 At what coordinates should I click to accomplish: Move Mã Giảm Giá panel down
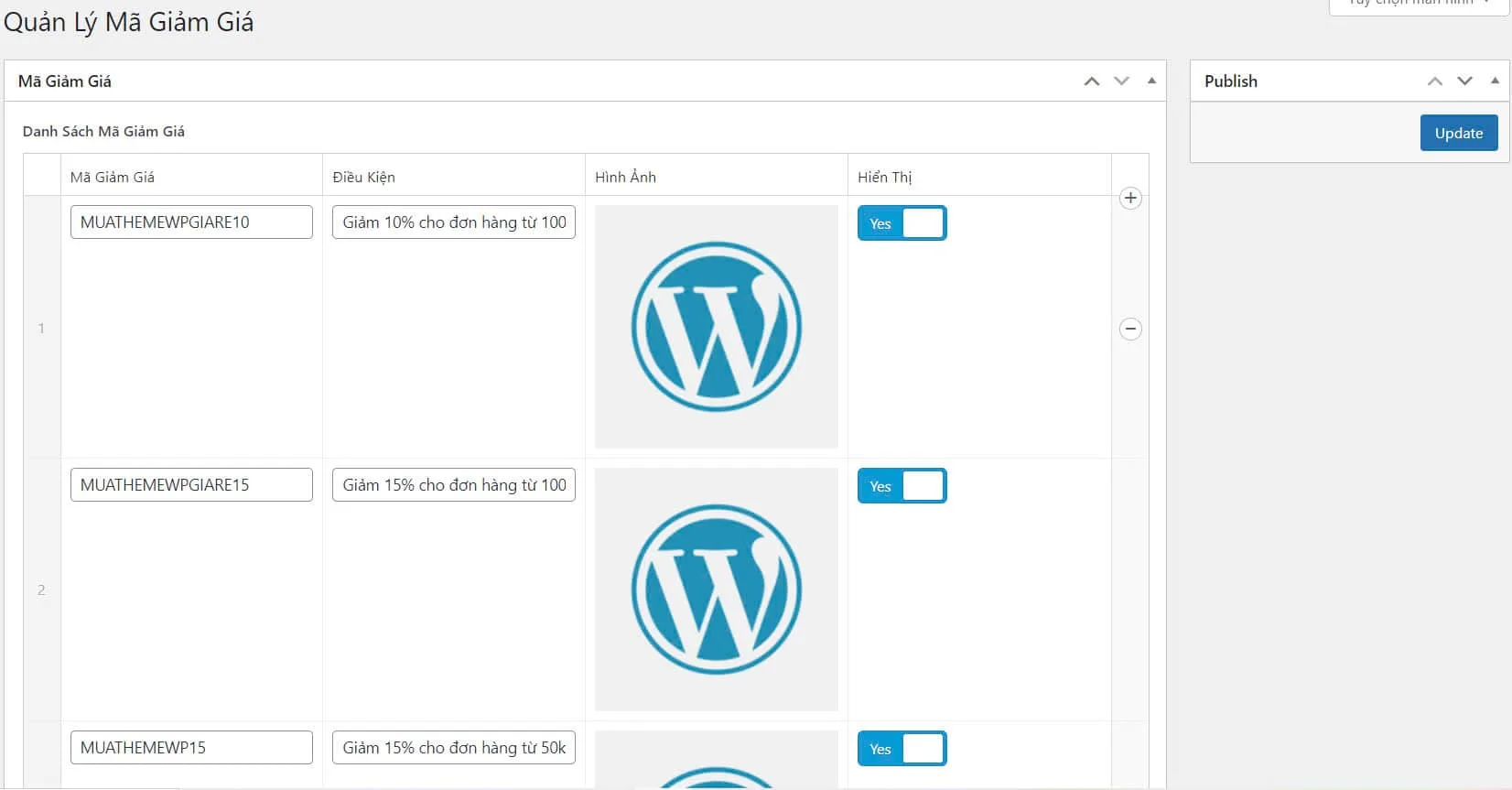pyautogui.click(x=1121, y=81)
